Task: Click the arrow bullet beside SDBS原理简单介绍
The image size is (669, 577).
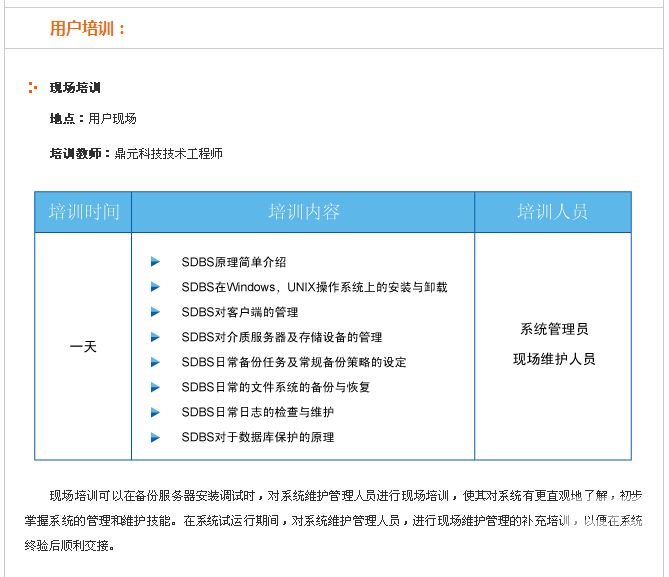Action: pos(155,262)
